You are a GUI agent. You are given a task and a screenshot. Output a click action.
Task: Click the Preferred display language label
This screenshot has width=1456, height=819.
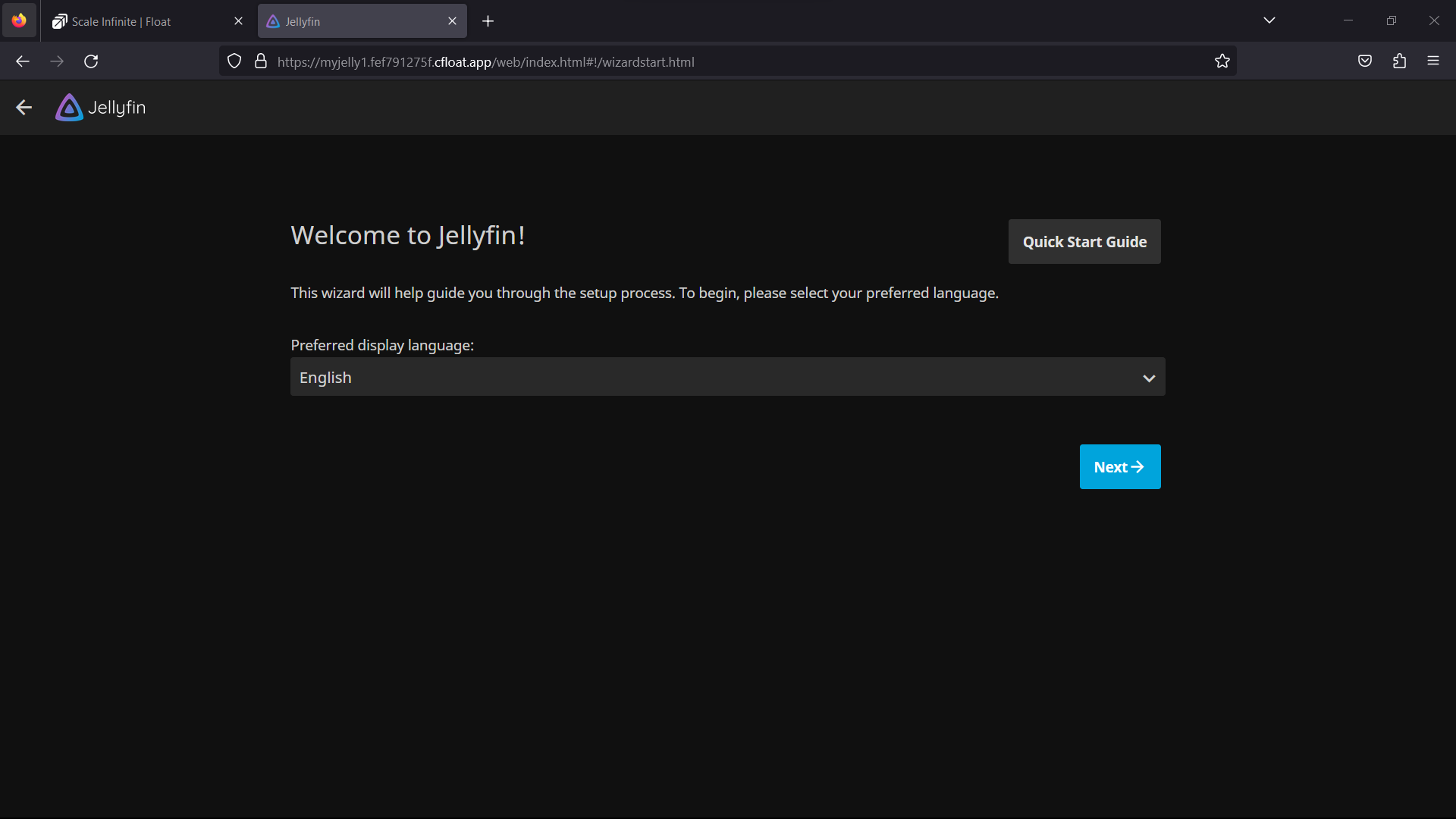click(382, 345)
